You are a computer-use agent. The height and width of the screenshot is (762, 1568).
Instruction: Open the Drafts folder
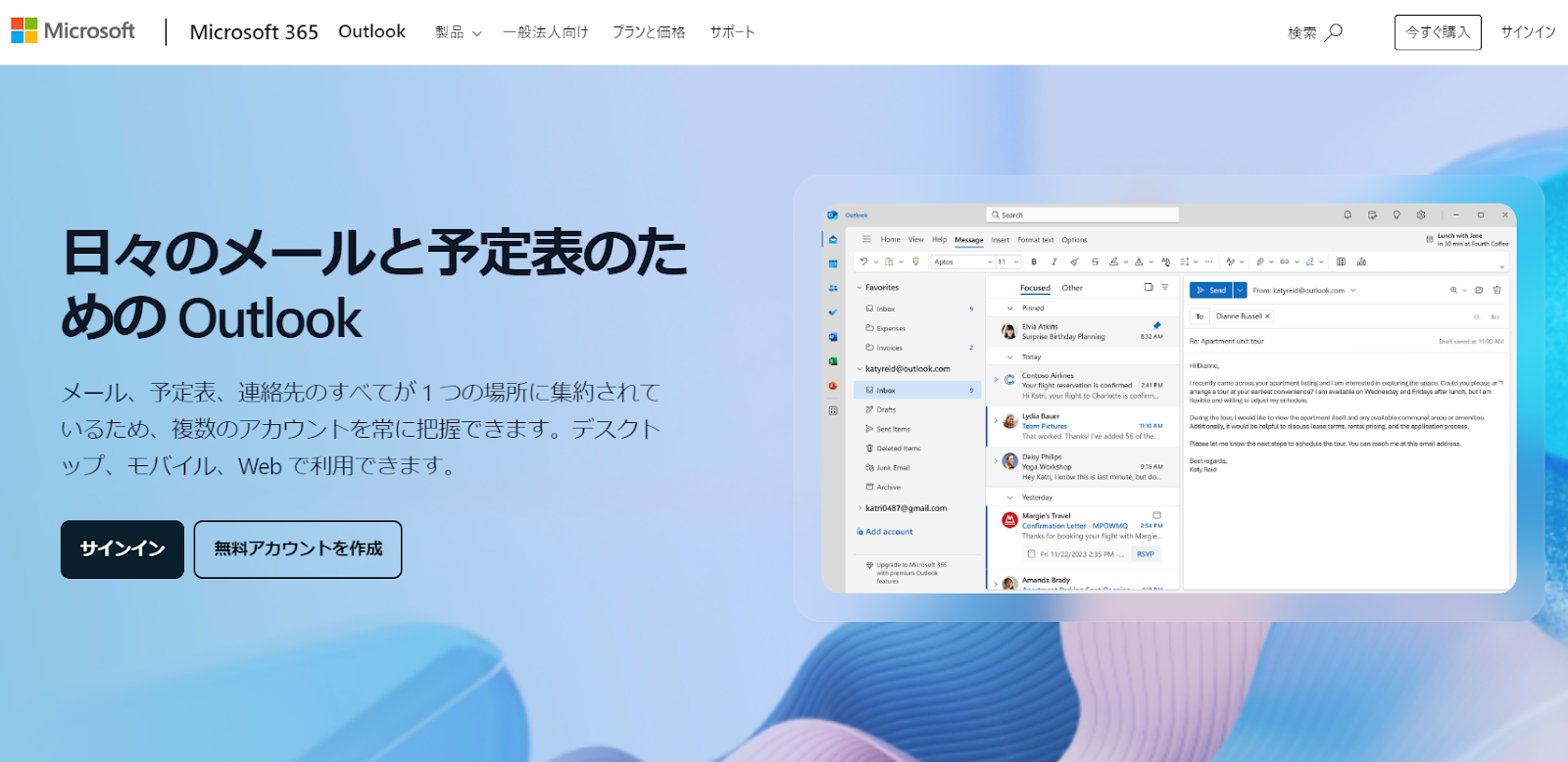882,409
